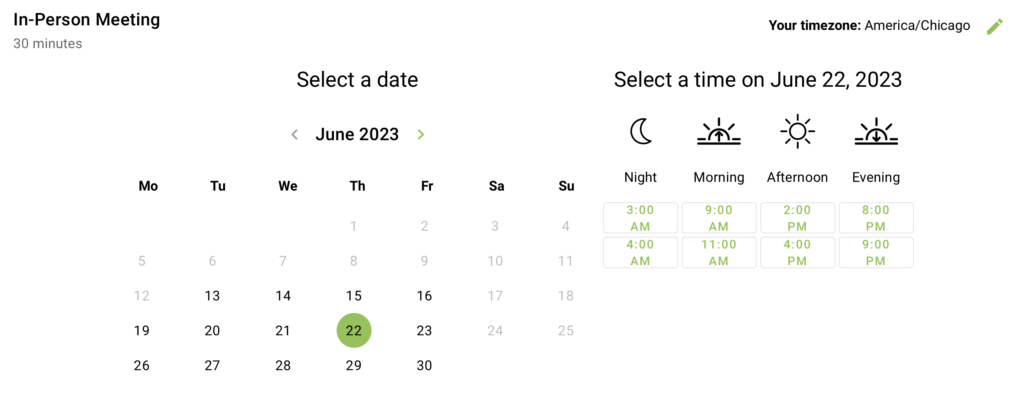Select June 13 on the calendar
This screenshot has height=416, width=1024.
coord(212,296)
